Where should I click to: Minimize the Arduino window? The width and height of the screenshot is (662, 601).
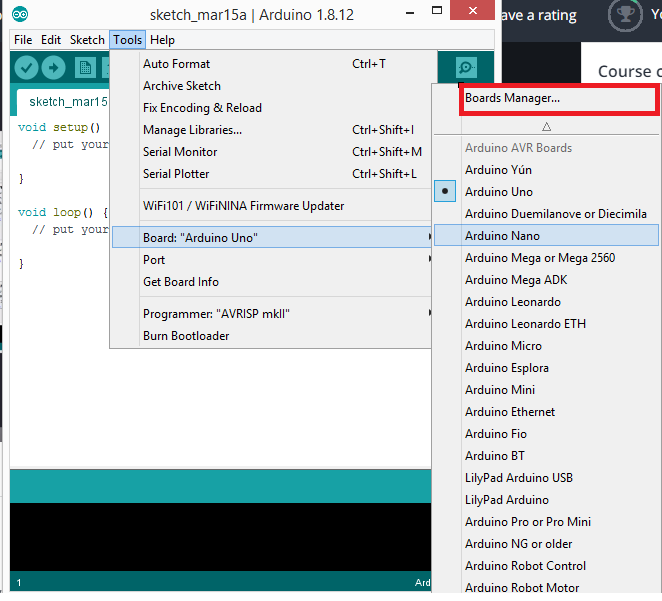pos(410,13)
